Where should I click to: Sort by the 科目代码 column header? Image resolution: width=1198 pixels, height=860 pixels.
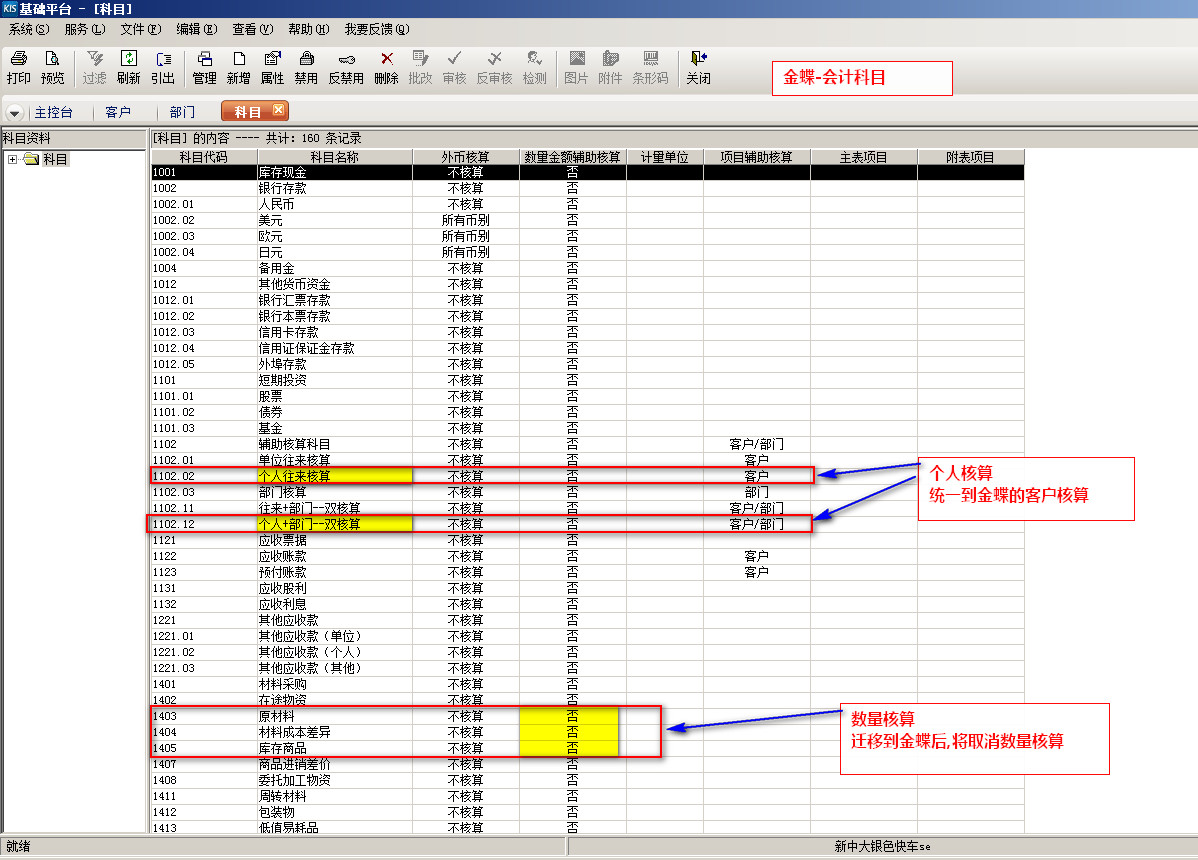(x=203, y=157)
